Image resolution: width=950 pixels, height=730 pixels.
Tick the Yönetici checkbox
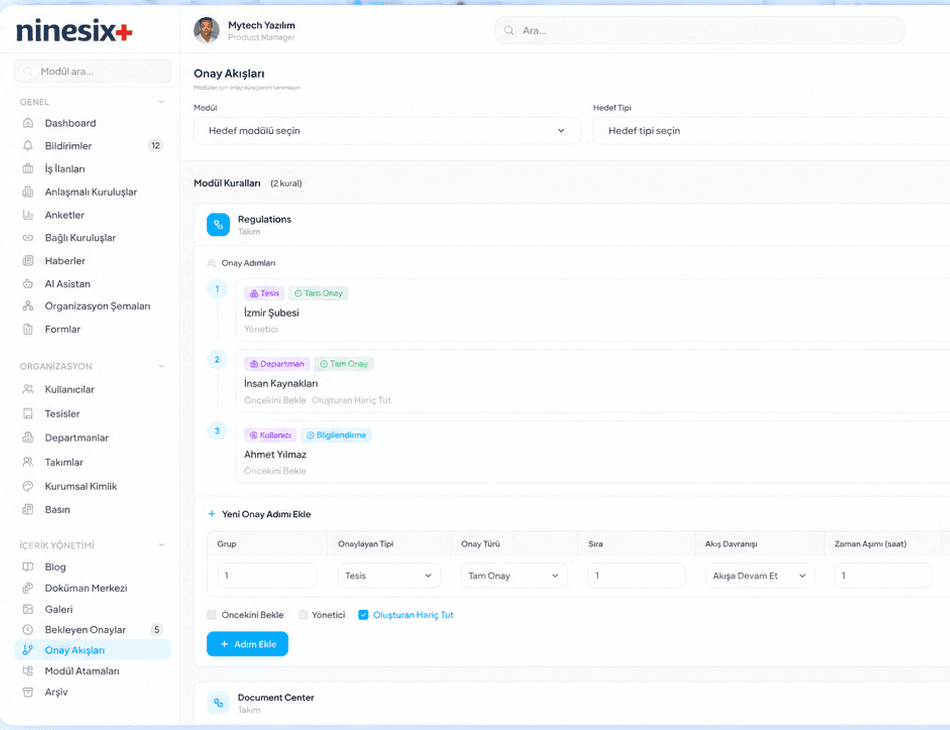tap(303, 615)
